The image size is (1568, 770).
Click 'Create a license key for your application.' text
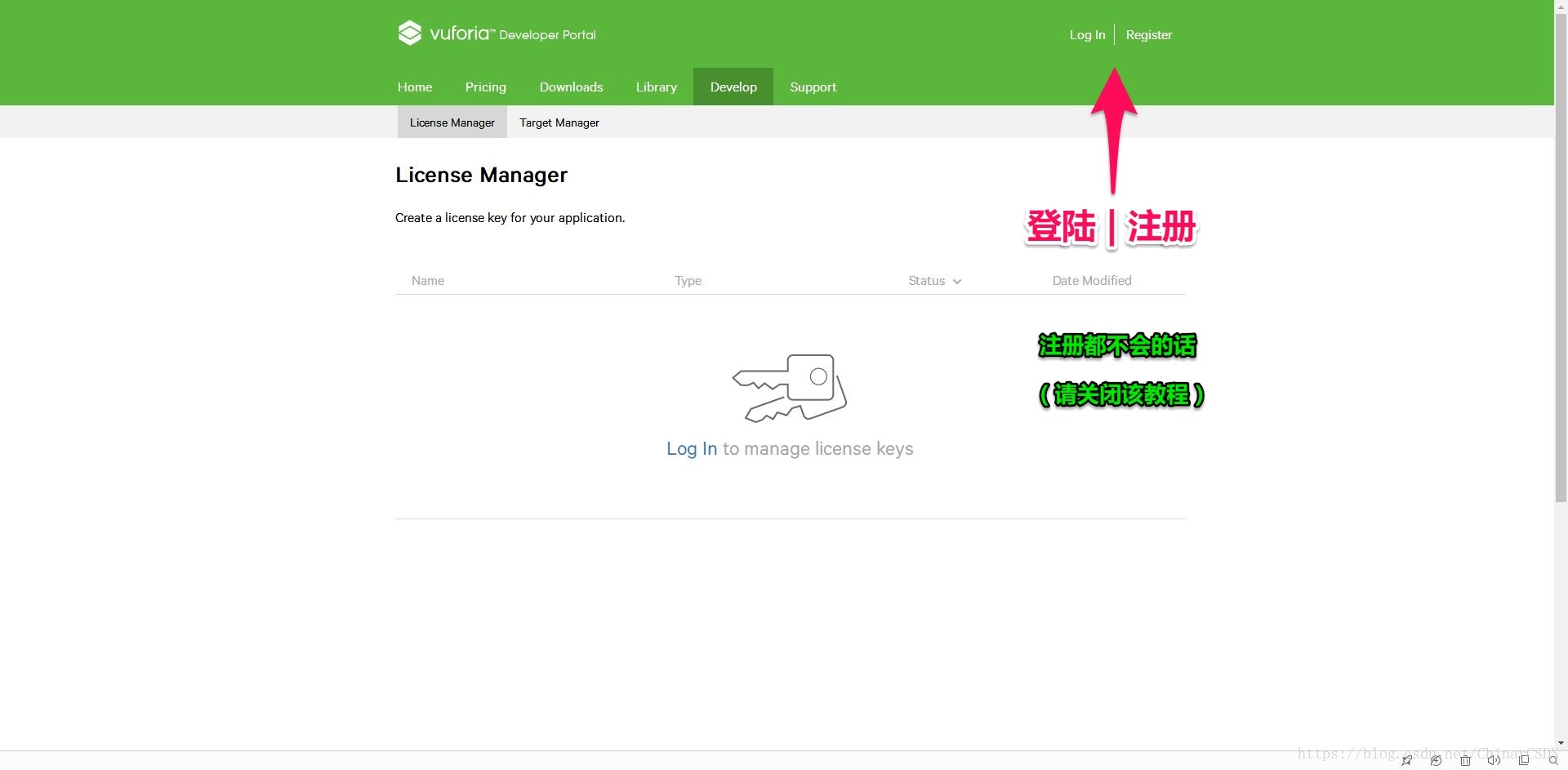tap(510, 218)
